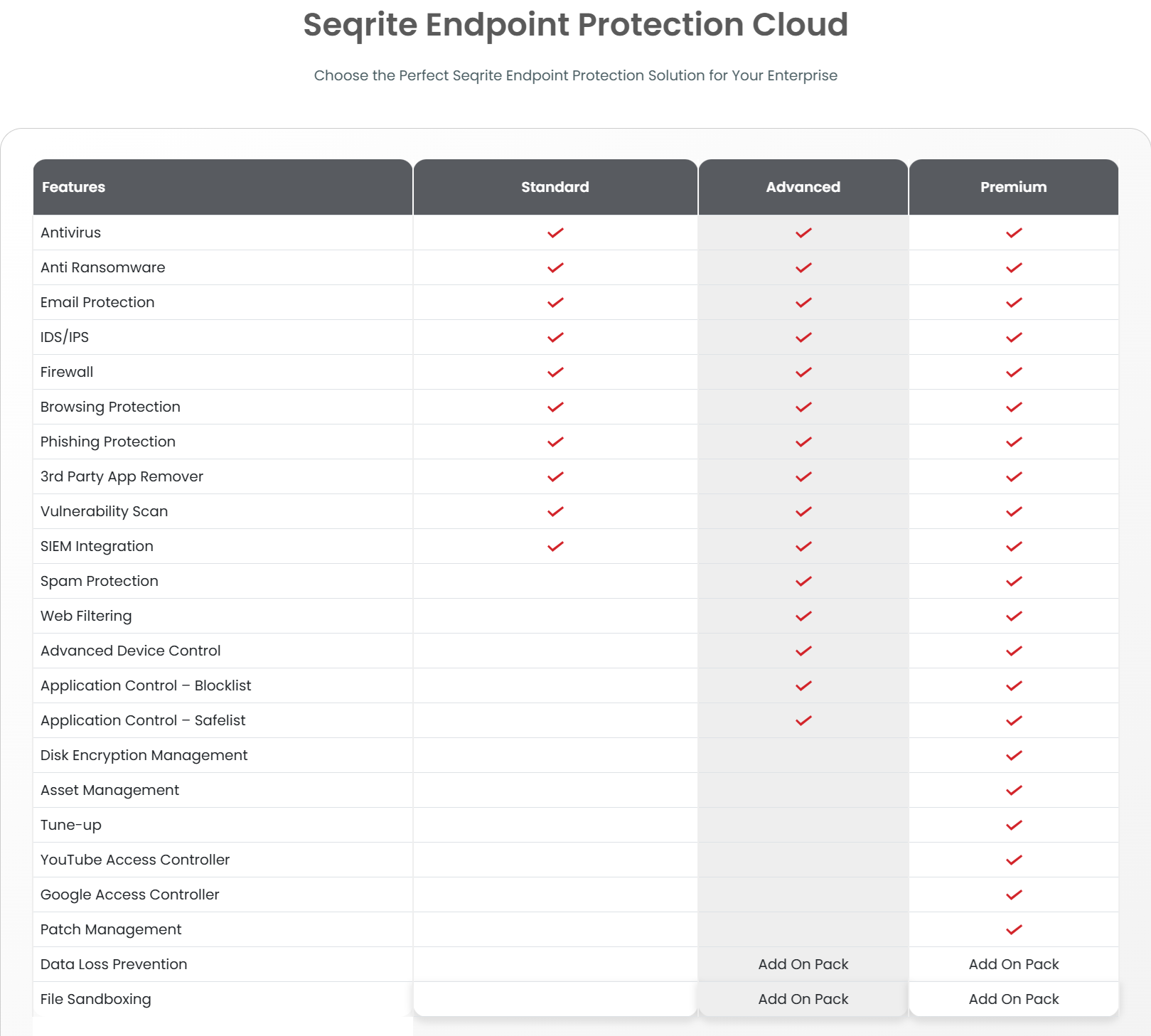
Task: Click the Standard checkmark for Vulnerability Scan
Action: tap(555, 511)
